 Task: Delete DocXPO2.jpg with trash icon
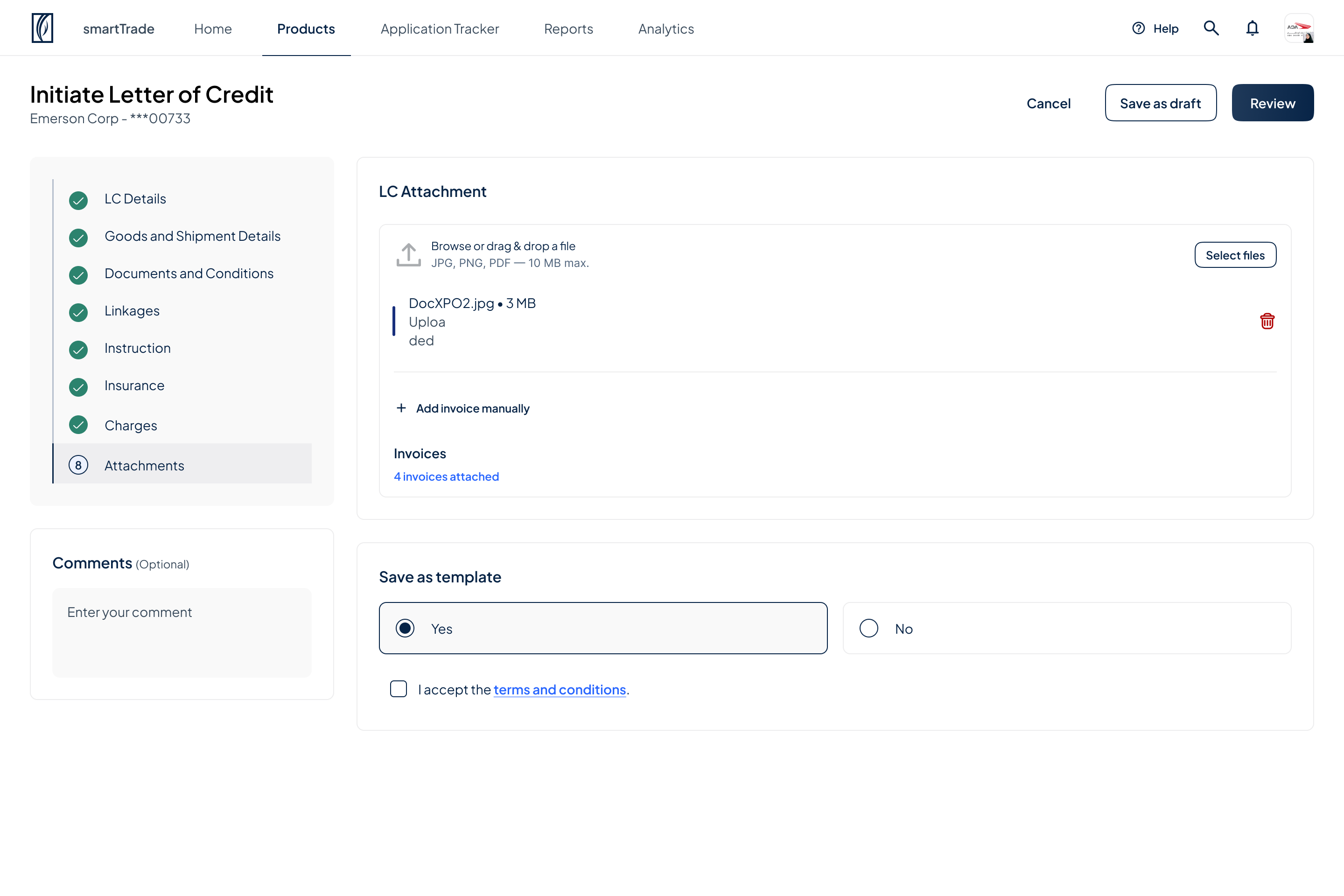(1267, 321)
